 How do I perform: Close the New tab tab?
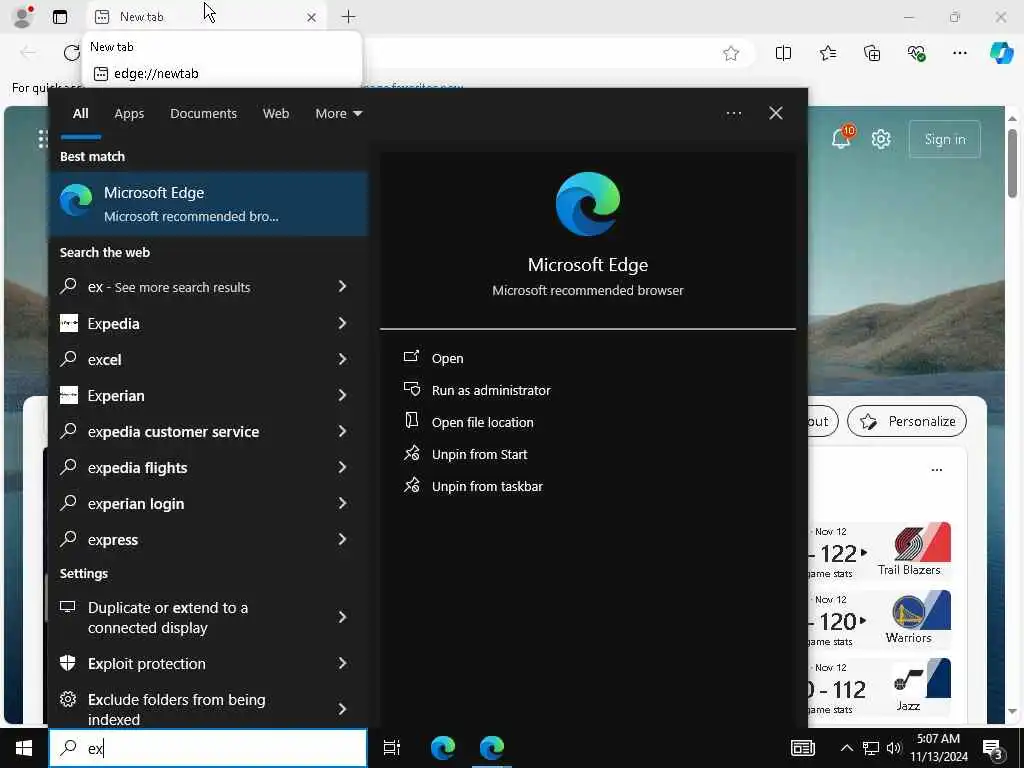(x=312, y=18)
